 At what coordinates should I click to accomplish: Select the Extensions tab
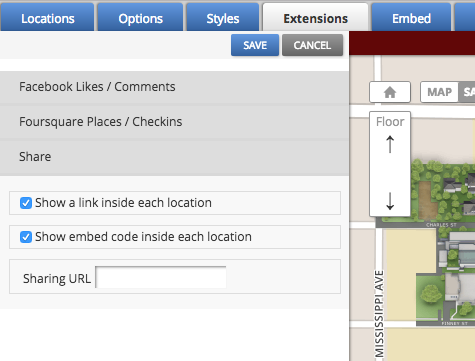[315, 18]
